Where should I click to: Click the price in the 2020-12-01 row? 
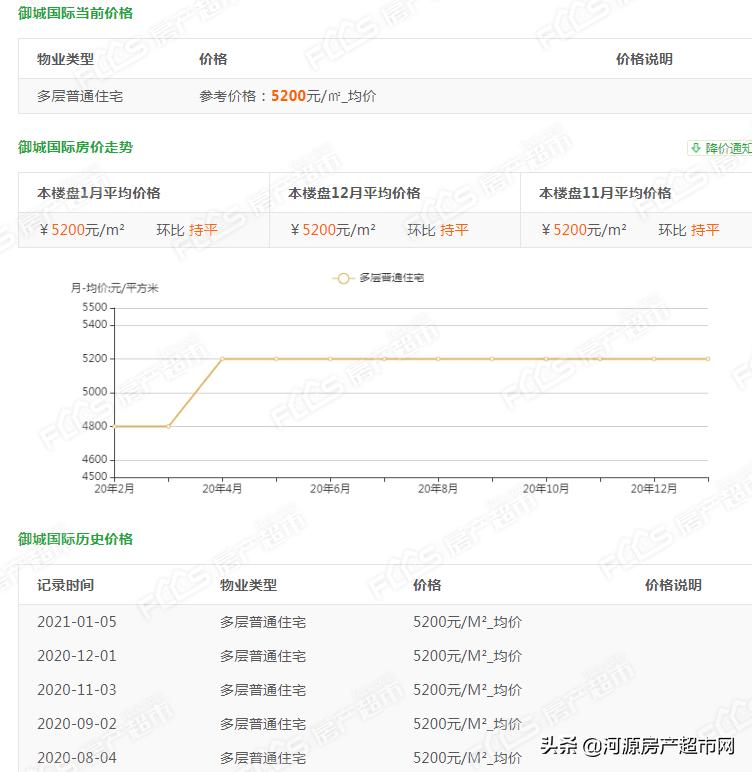click(x=467, y=656)
